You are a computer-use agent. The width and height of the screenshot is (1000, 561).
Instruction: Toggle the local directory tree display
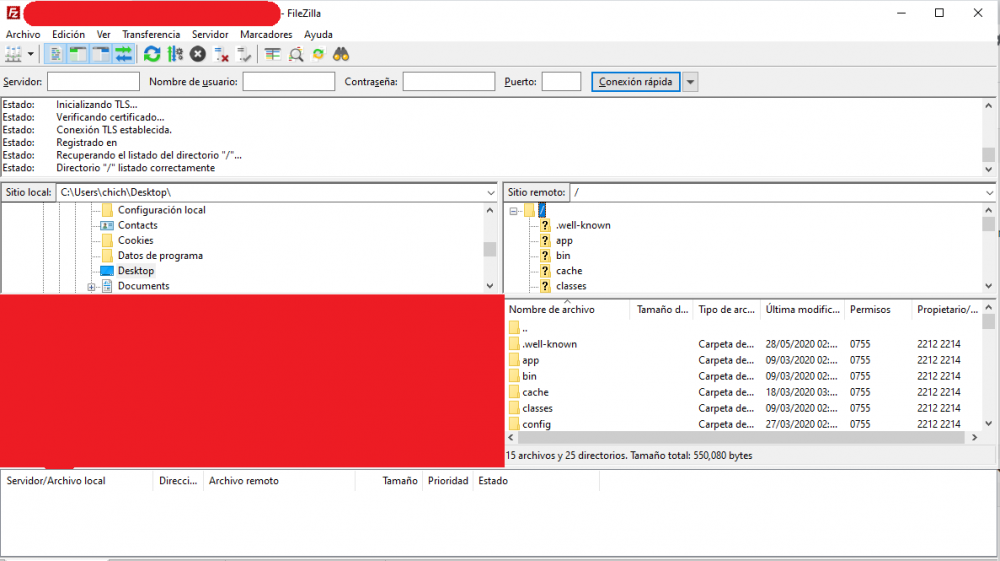pos(78,54)
